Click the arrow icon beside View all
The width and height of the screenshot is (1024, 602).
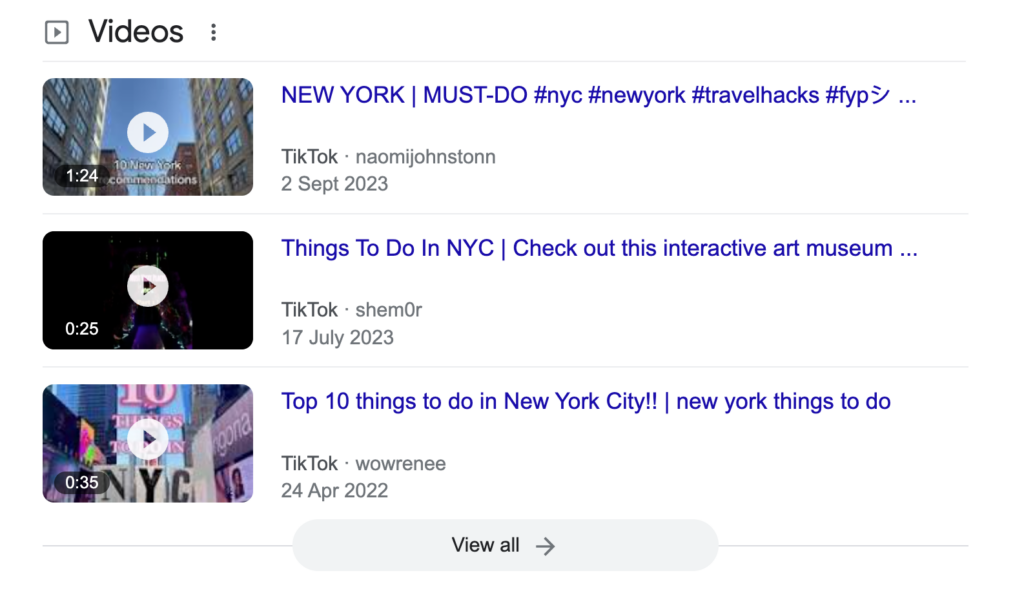(545, 546)
